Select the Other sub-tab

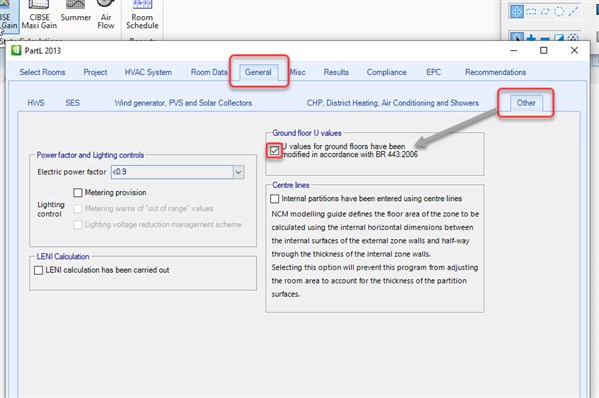coord(526,103)
